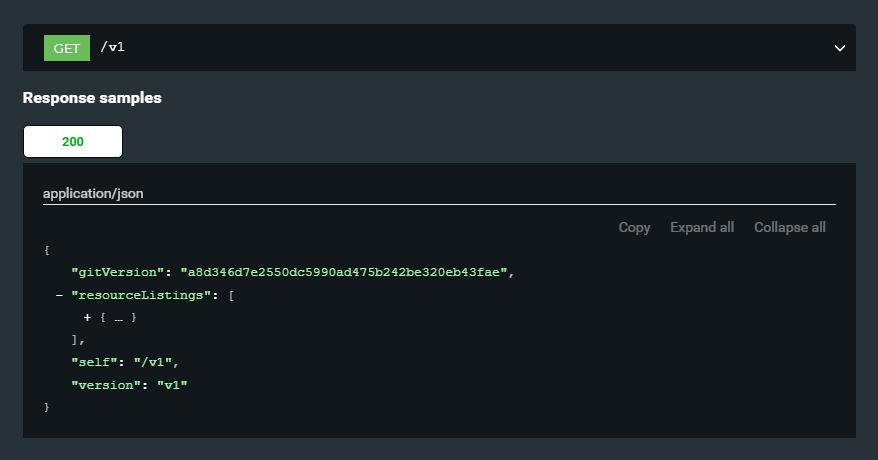The image size is (878, 460).
Task: Click the green GET method badge
Action: [67, 48]
